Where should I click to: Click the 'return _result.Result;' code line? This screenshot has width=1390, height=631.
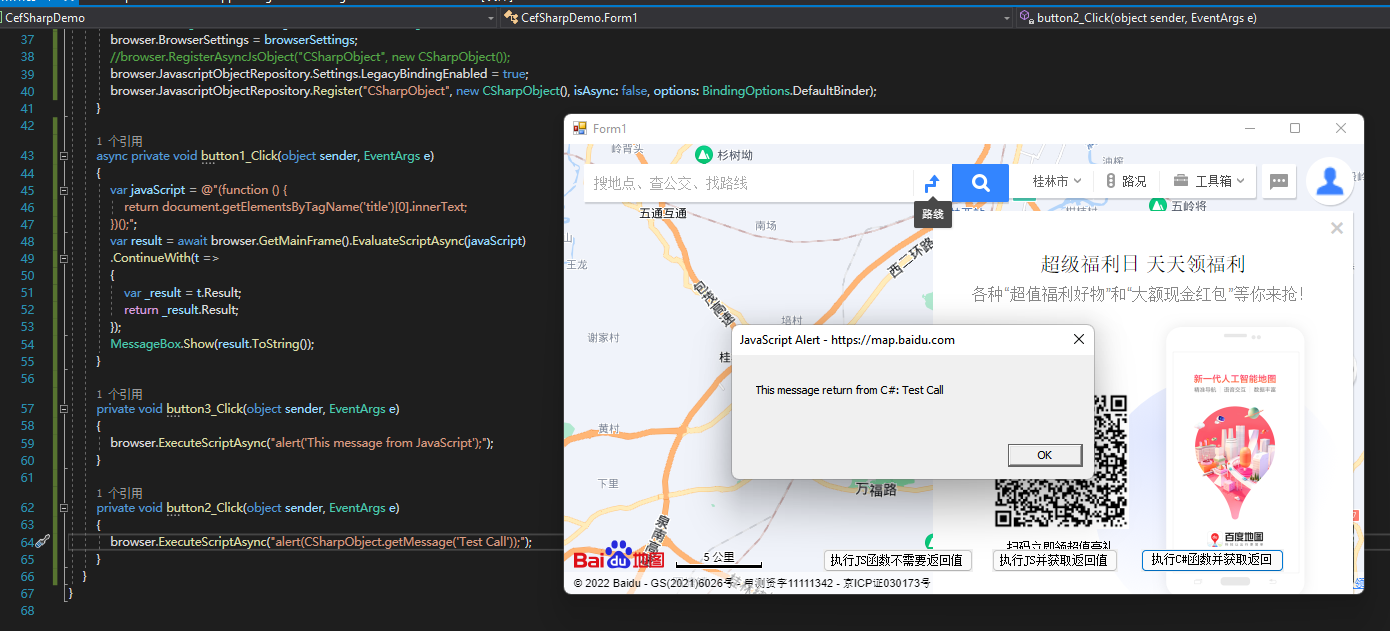[x=181, y=309]
